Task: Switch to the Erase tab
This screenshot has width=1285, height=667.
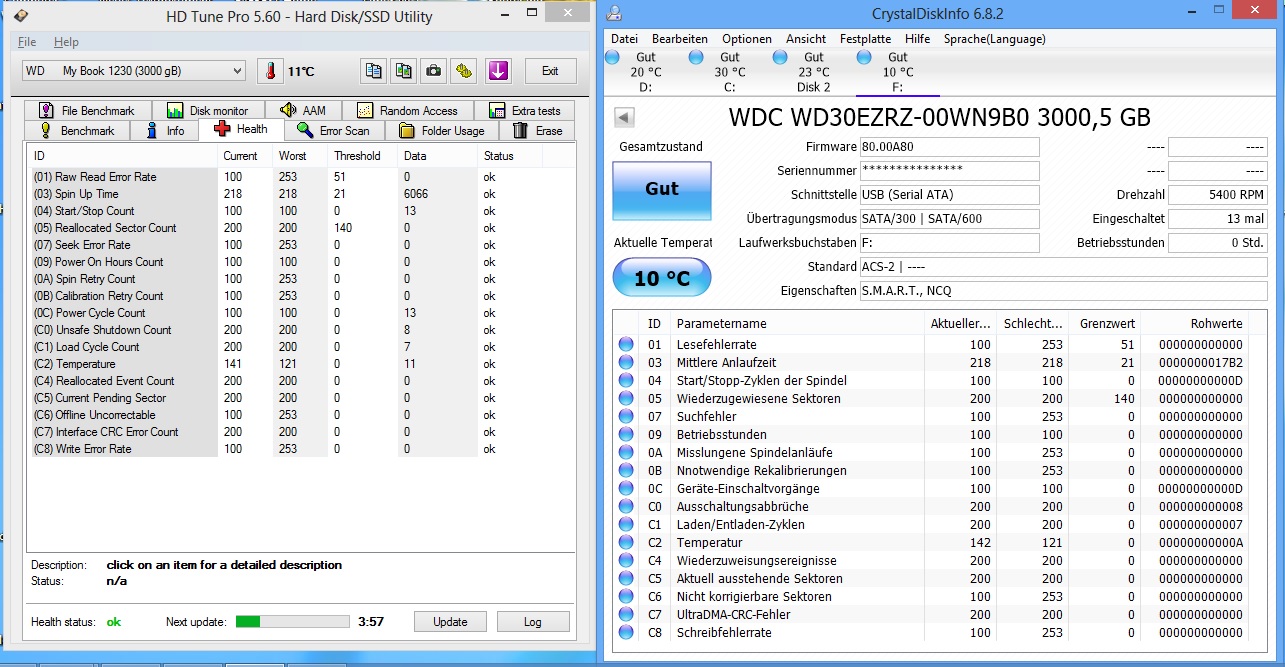Action: pyautogui.click(x=538, y=130)
